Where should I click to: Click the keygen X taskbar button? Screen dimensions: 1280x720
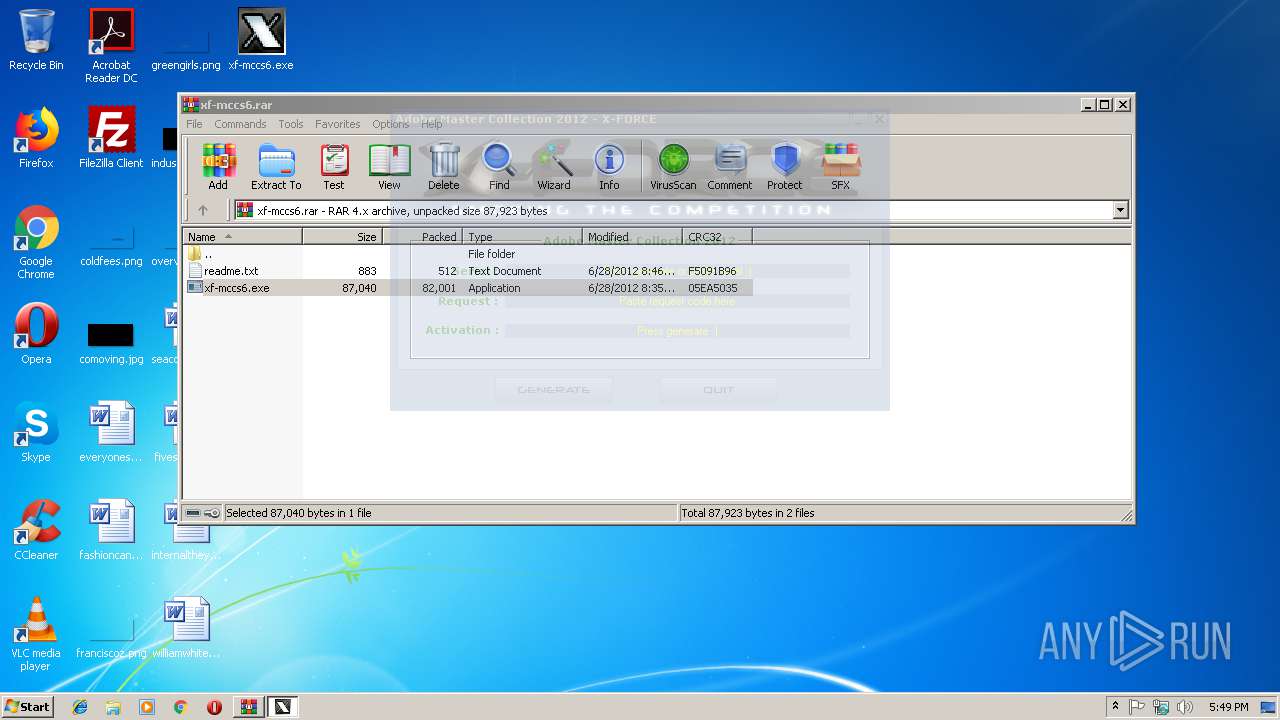tap(283, 707)
